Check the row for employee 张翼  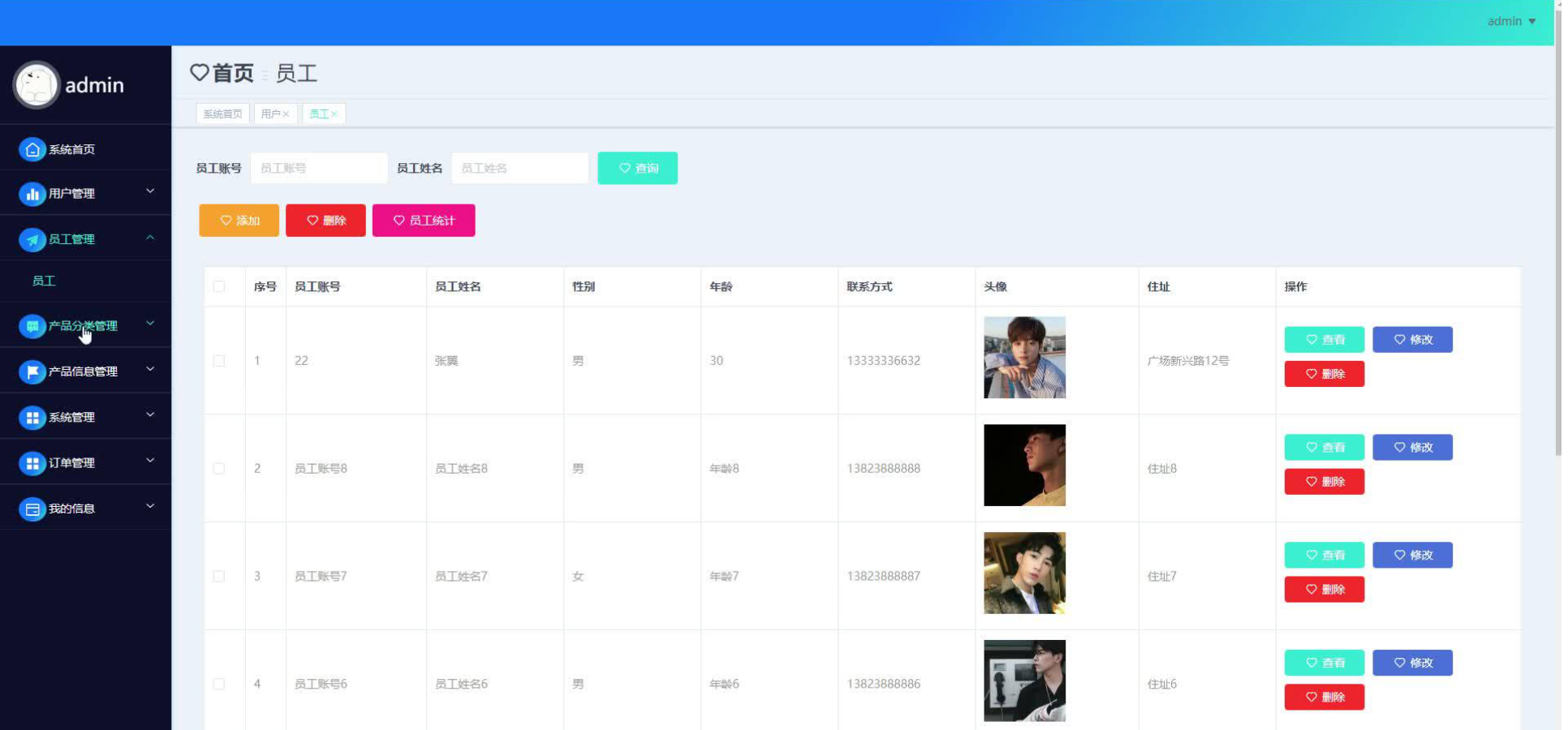[219, 361]
